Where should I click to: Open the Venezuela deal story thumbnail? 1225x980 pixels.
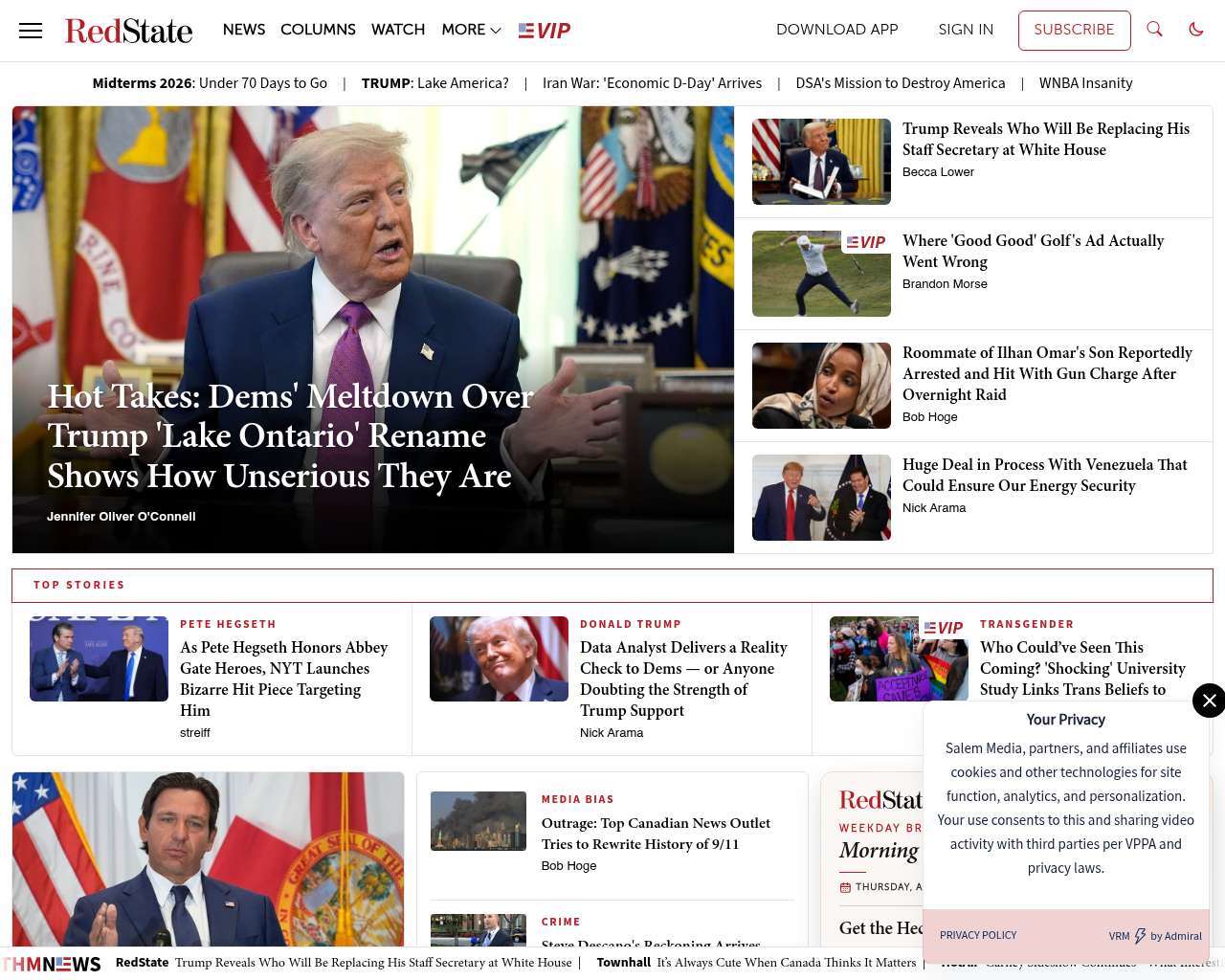(x=821, y=498)
